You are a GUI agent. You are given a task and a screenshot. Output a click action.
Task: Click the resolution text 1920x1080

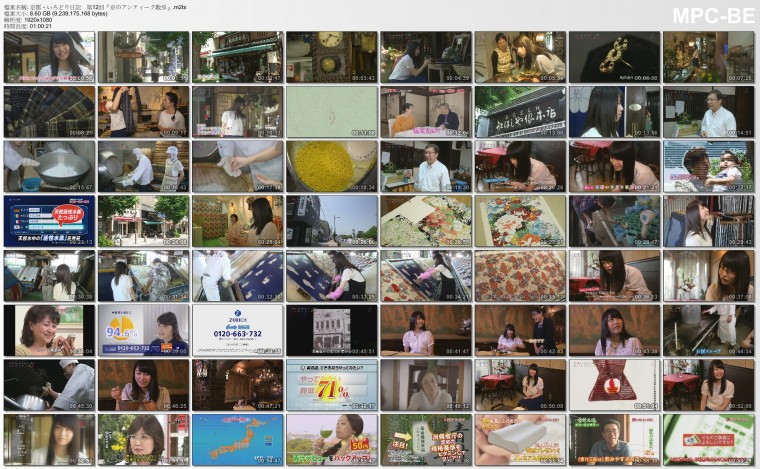point(38,20)
